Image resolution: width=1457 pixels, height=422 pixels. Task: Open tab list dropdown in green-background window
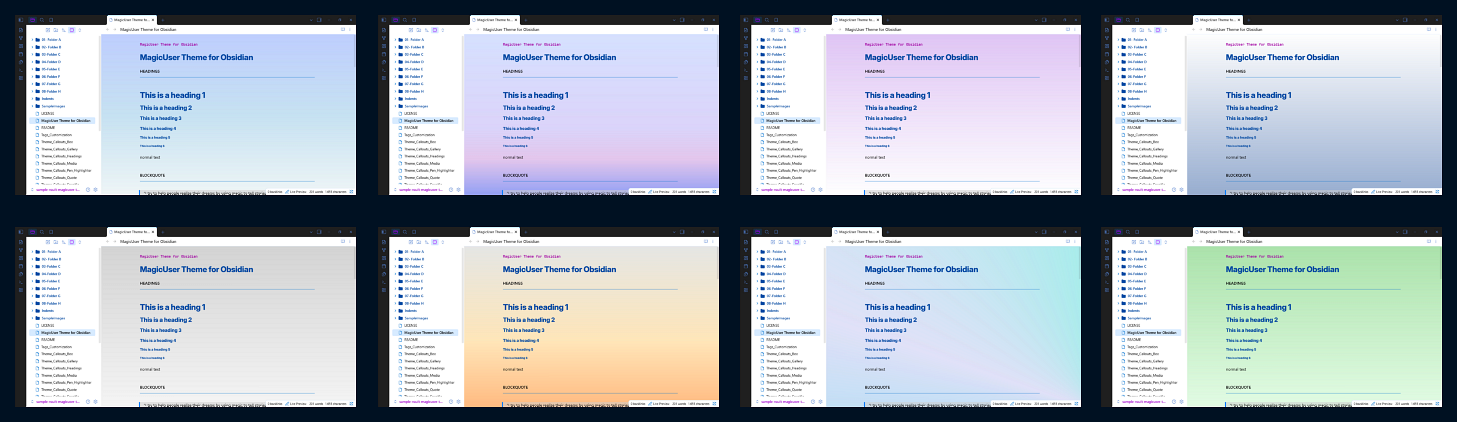pos(1399,232)
